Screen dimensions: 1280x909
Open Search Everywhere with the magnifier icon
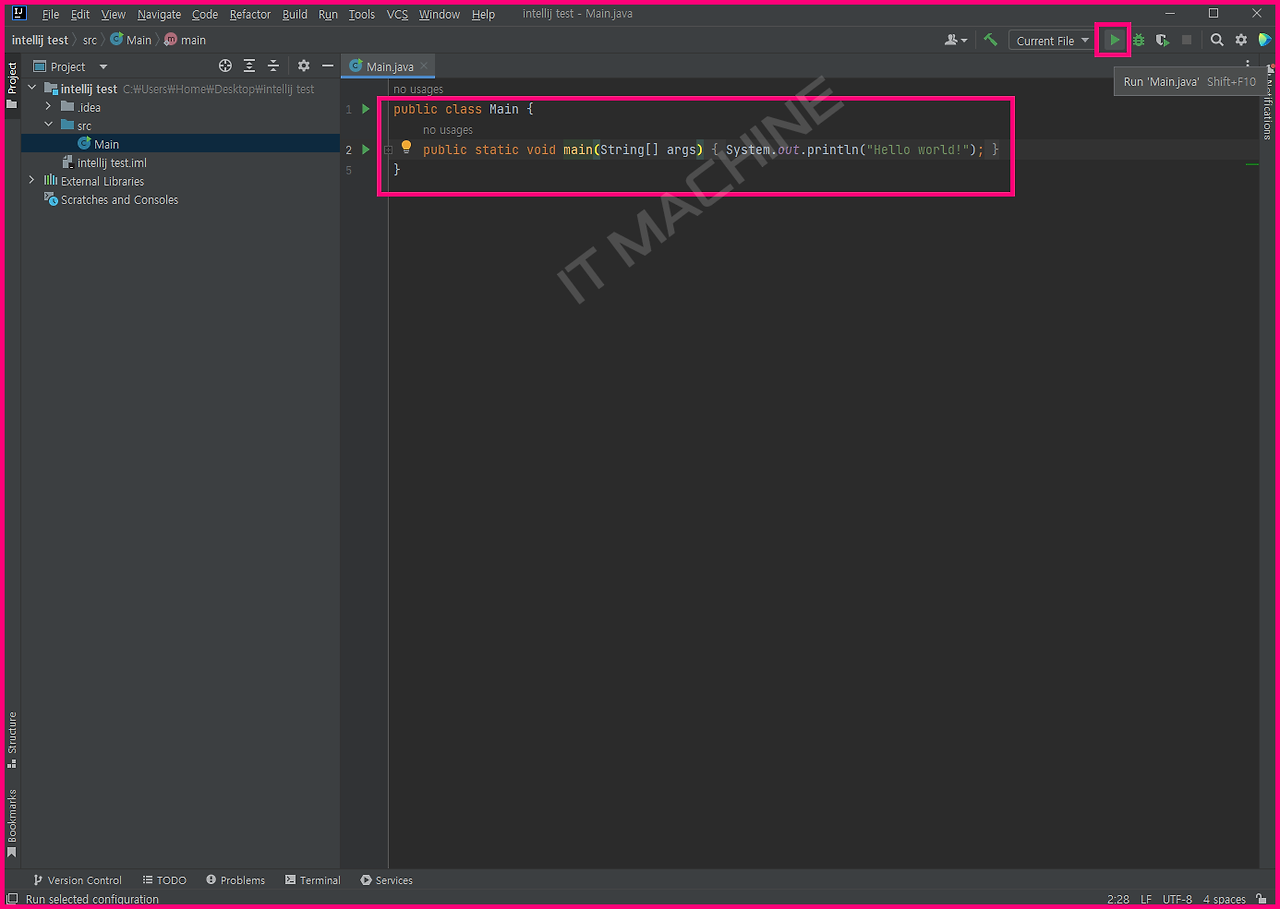click(x=1217, y=40)
